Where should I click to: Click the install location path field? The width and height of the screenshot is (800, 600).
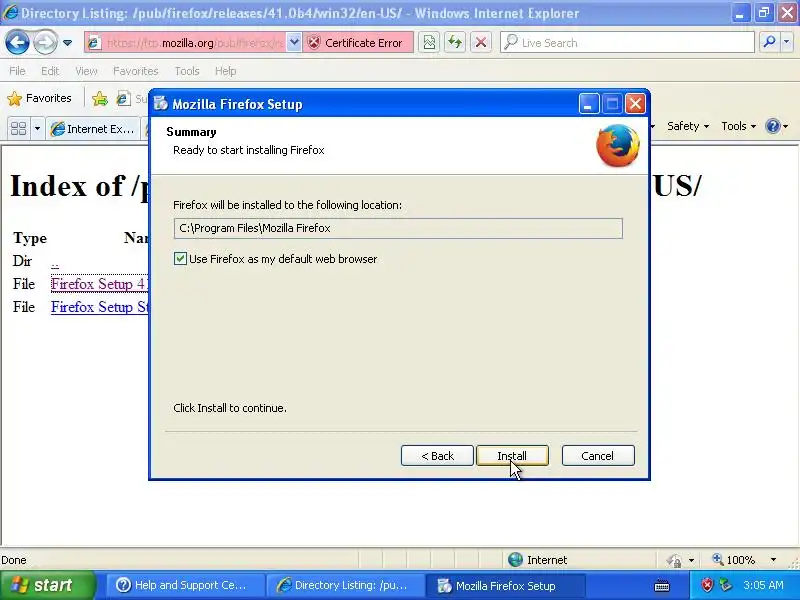point(398,228)
